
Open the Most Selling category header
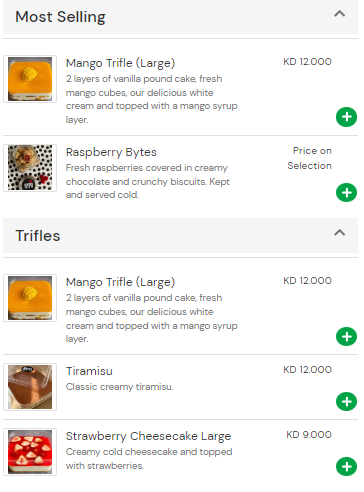coord(180,17)
